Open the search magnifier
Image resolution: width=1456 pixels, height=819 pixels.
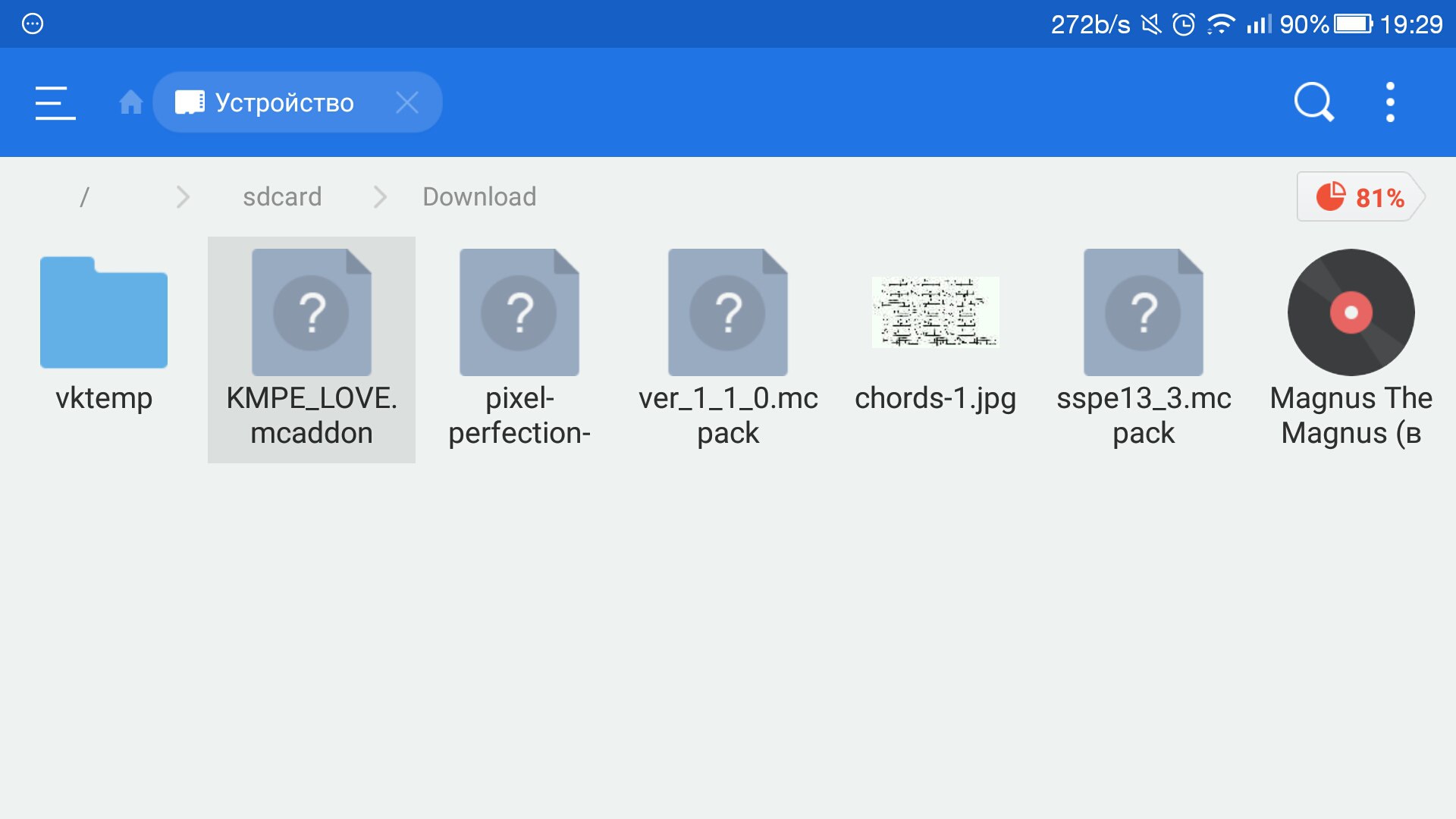tap(1313, 102)
